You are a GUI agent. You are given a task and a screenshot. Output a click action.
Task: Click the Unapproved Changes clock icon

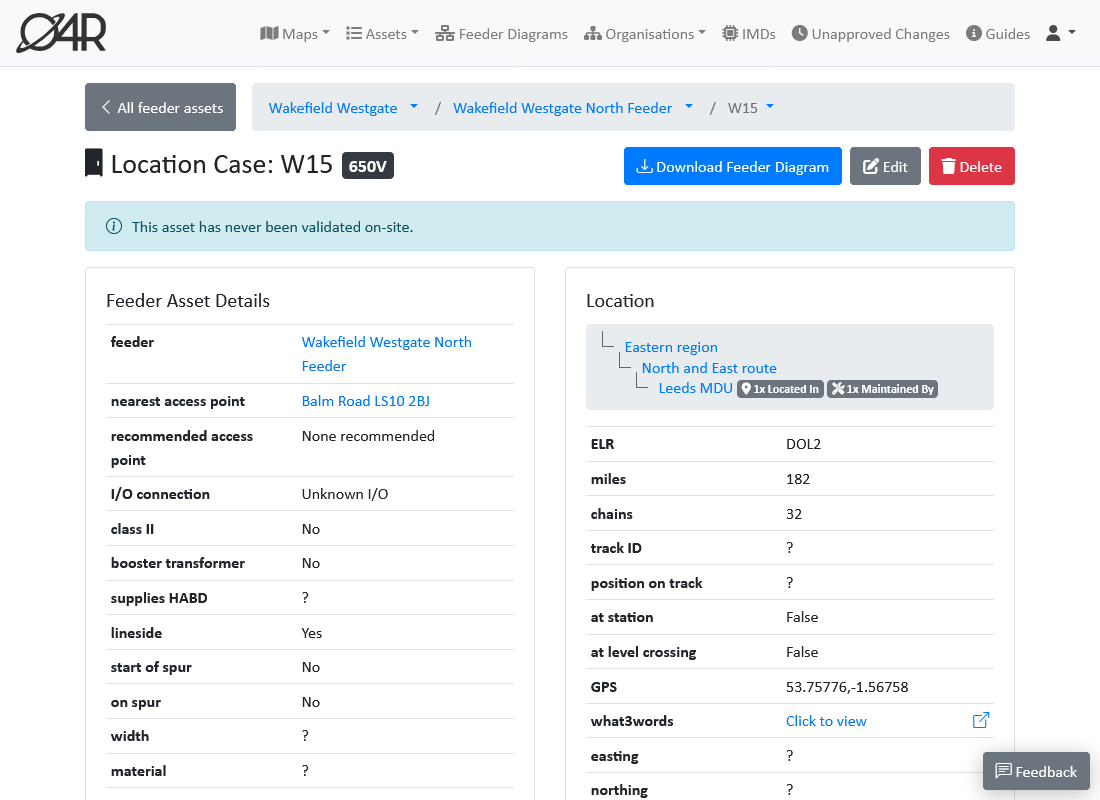coord(800,33)
